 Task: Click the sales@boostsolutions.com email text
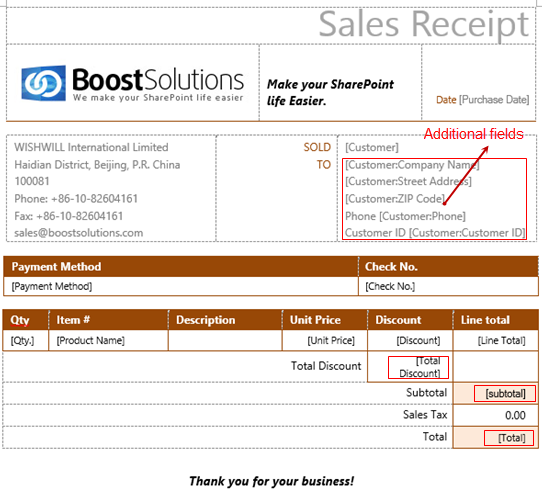pos(78,233)
